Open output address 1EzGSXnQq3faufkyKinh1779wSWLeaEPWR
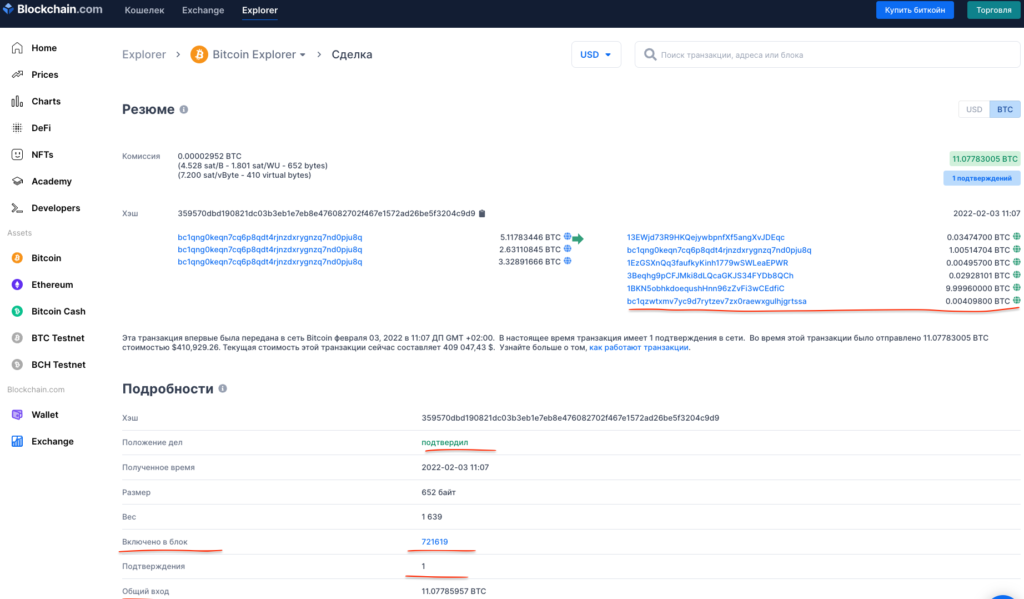 pos(707,263)
